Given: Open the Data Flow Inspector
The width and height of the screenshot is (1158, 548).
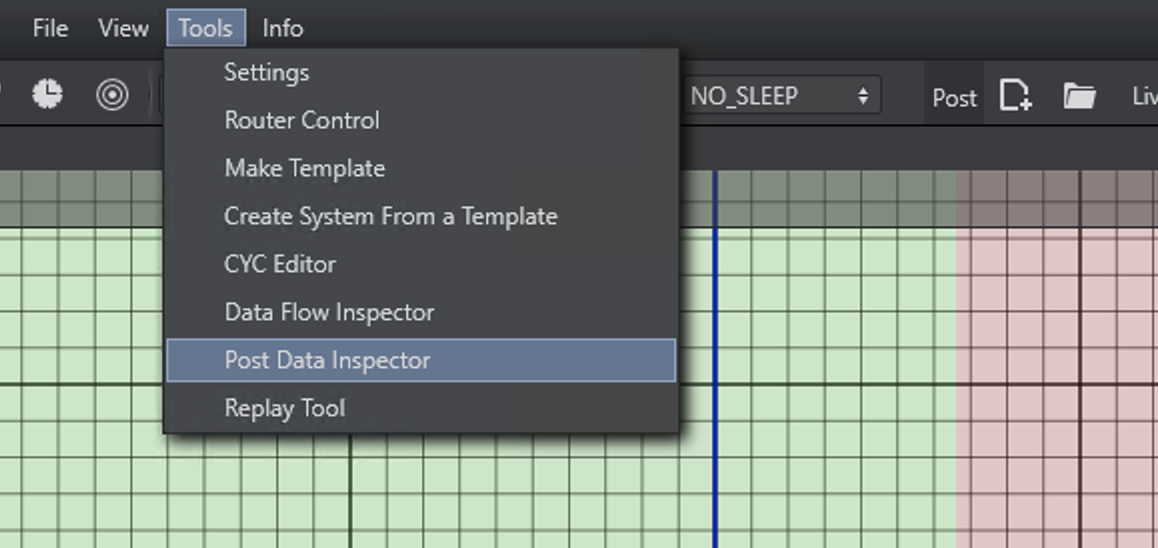Looking at the screenshot, I should [x=329, y=312].
